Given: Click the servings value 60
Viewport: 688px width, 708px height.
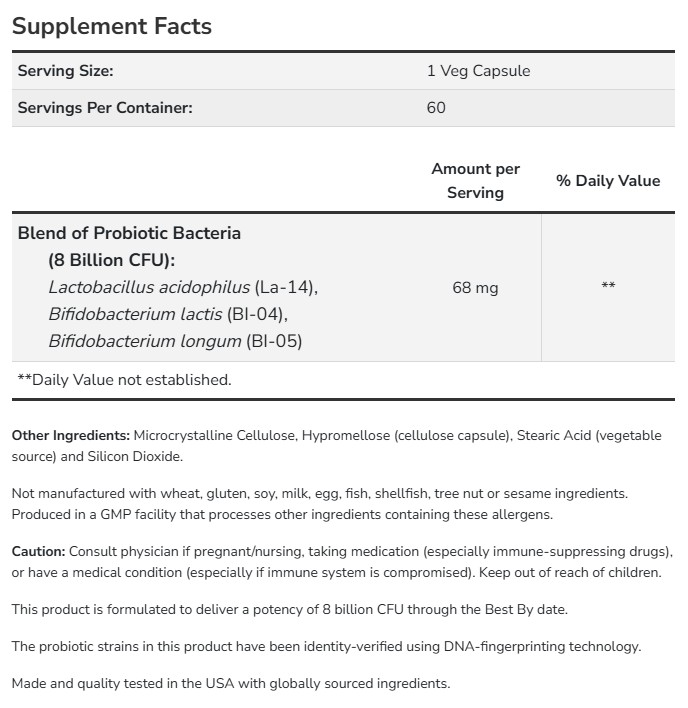Looking at the screenshot, I should click(436, 107).
